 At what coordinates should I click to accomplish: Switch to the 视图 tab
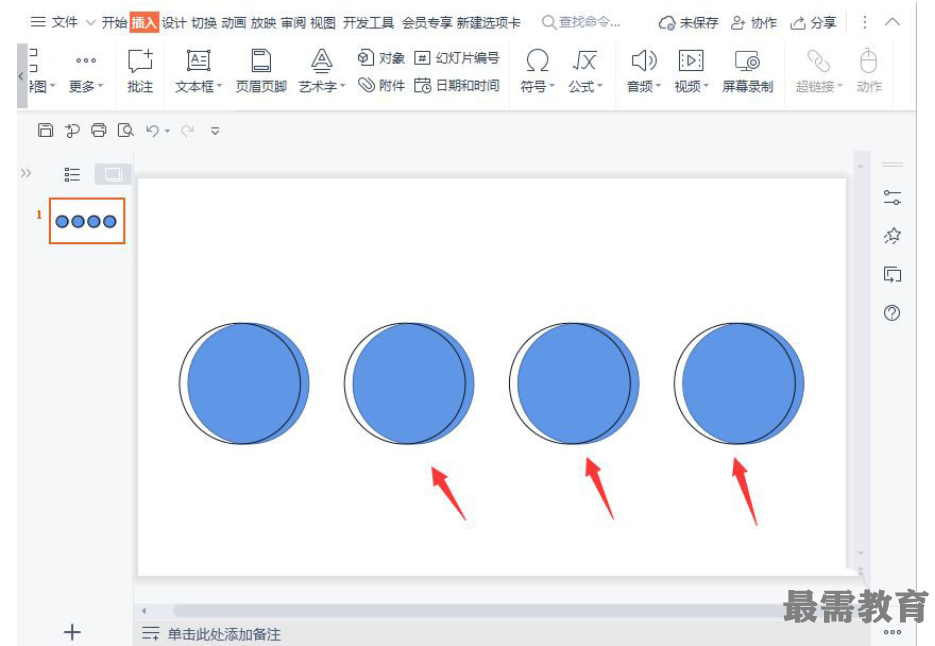[x=323, y=23]
